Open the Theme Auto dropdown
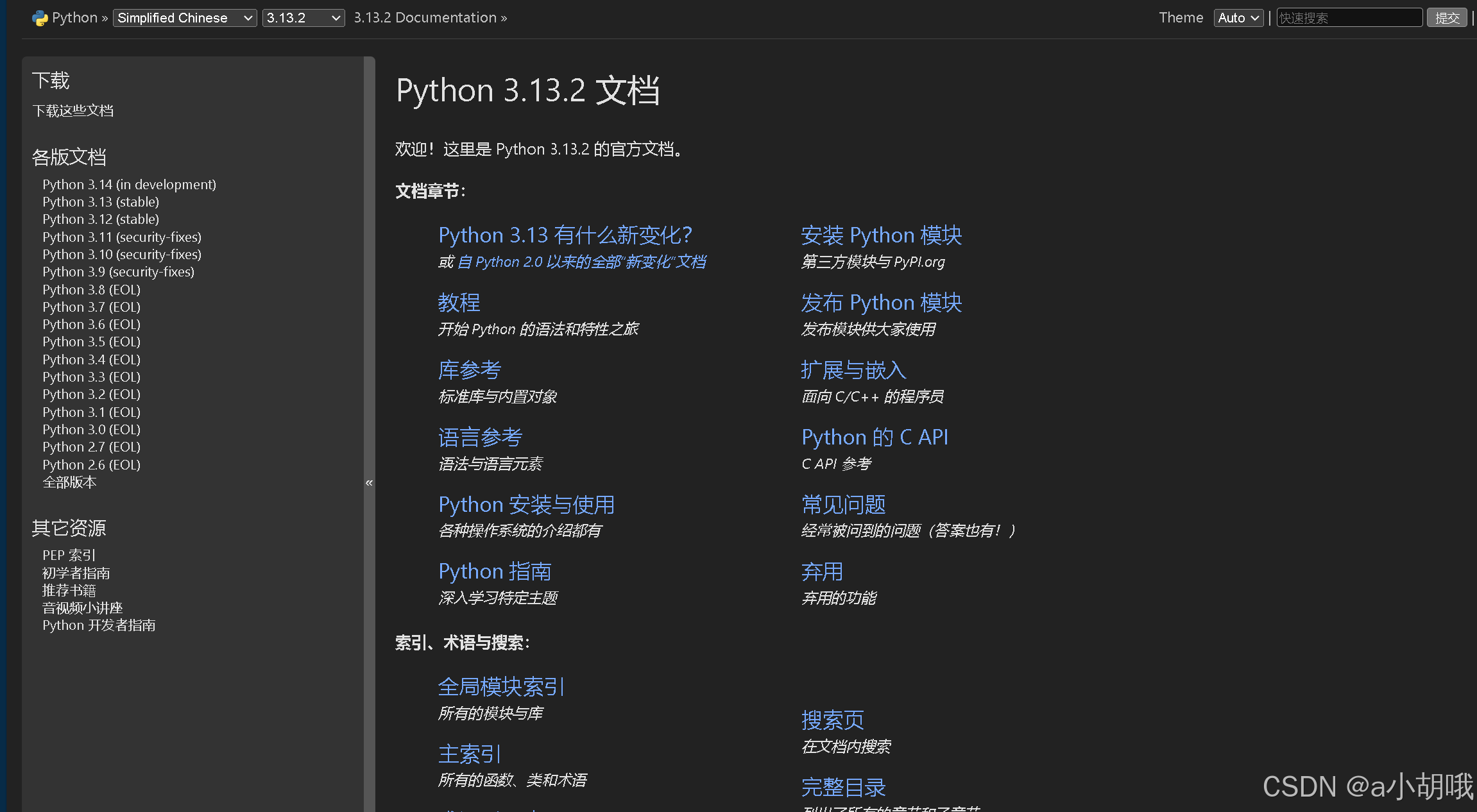Screen dimensions: 1477x812 [x=1238, y=18]
